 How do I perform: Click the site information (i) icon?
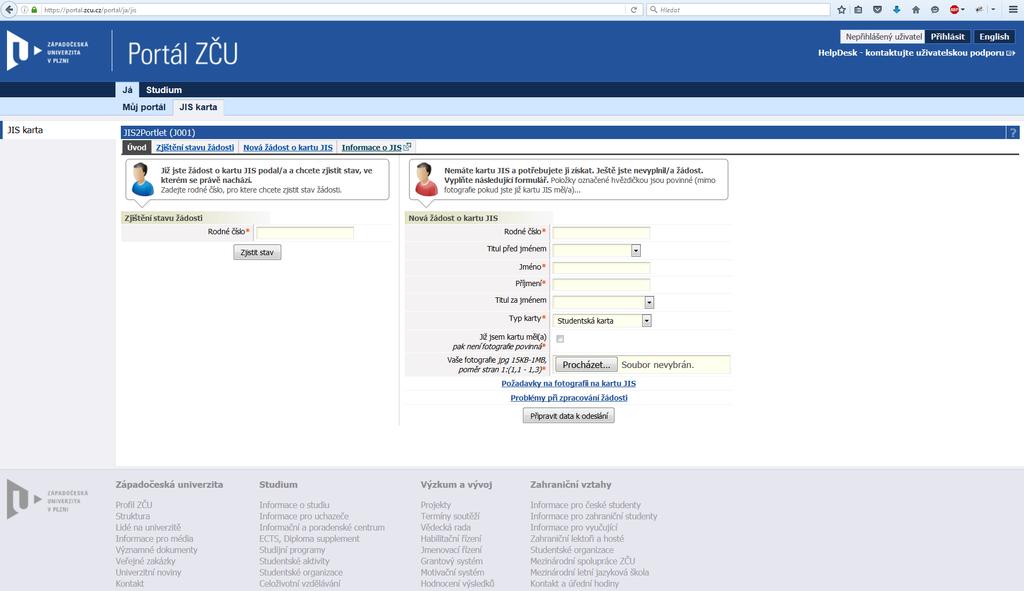click(25, 10)
